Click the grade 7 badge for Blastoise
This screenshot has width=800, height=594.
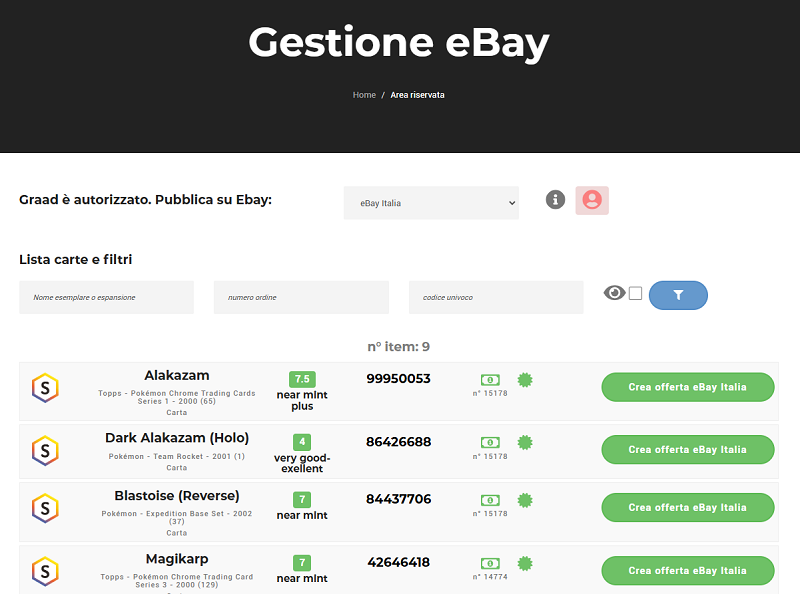[302, 500]
